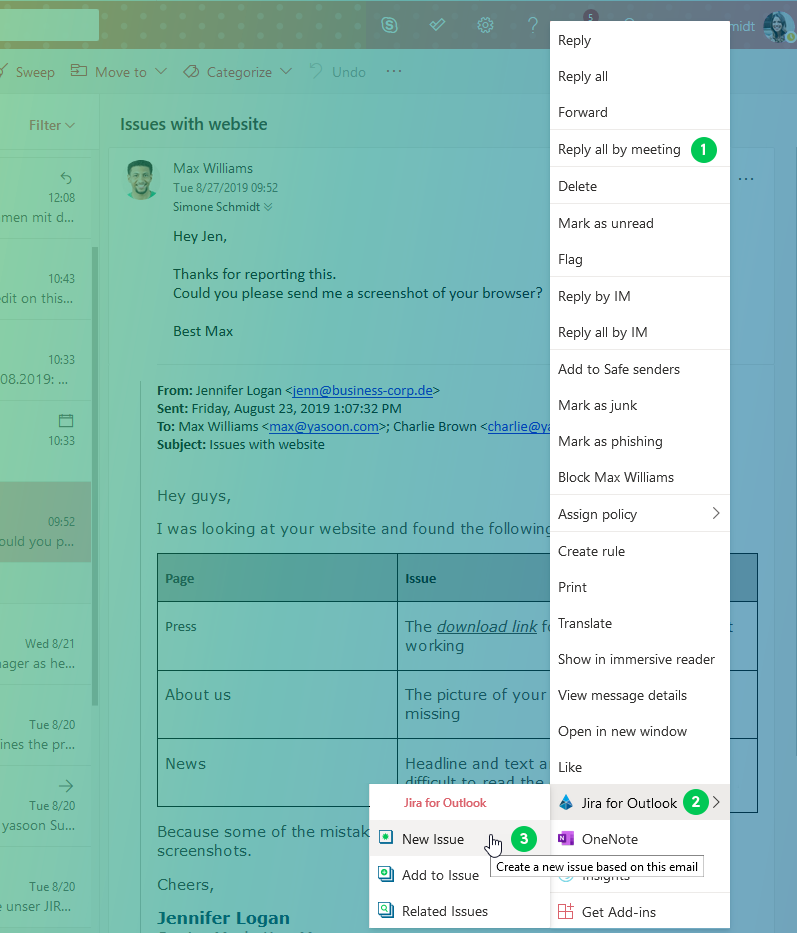This screenshot has height=933, width=797.
Task: Open the Skype icon in header
Action: coord(389,25)
